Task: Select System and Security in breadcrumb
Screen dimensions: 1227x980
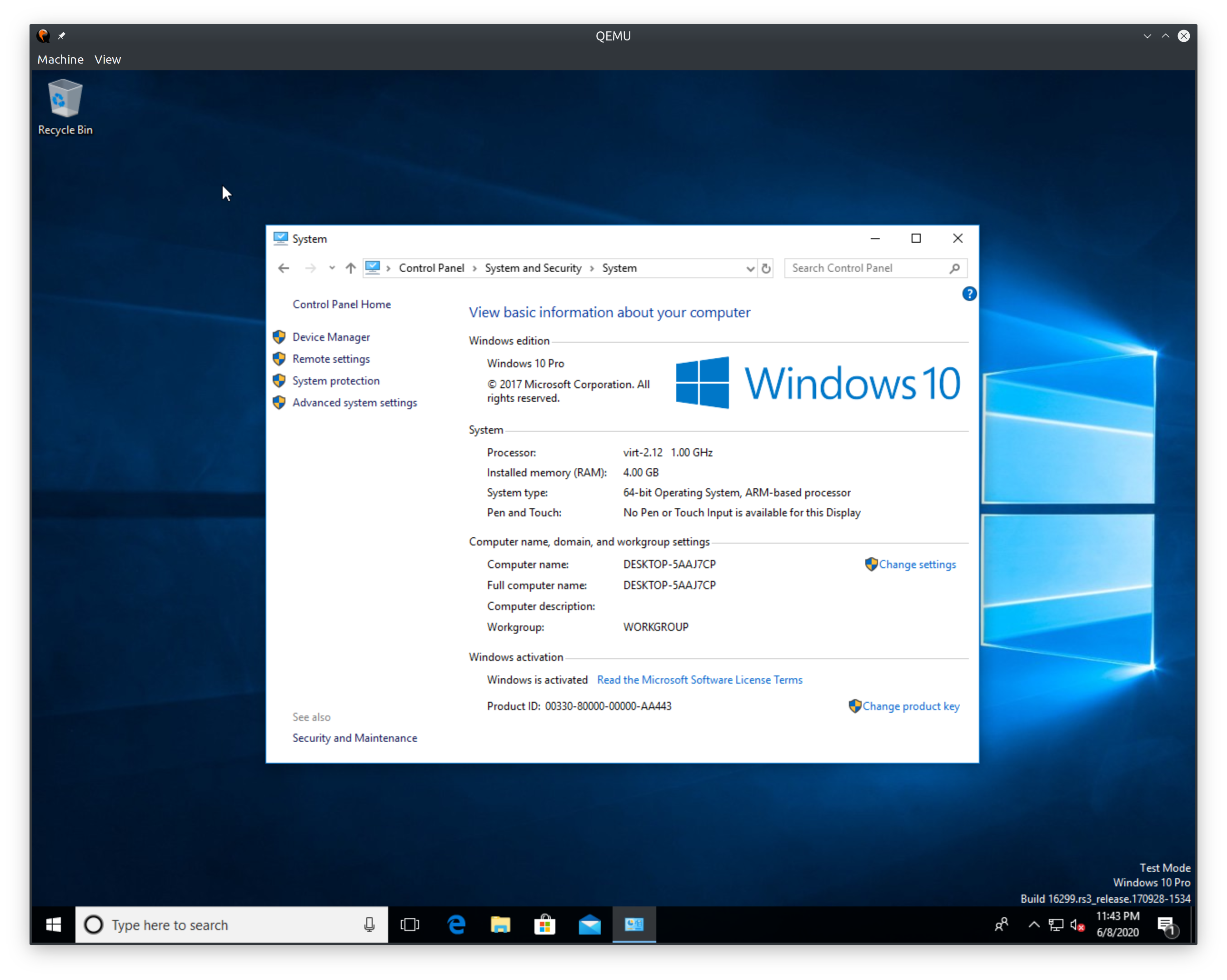Action: click(x=533, y=268)
